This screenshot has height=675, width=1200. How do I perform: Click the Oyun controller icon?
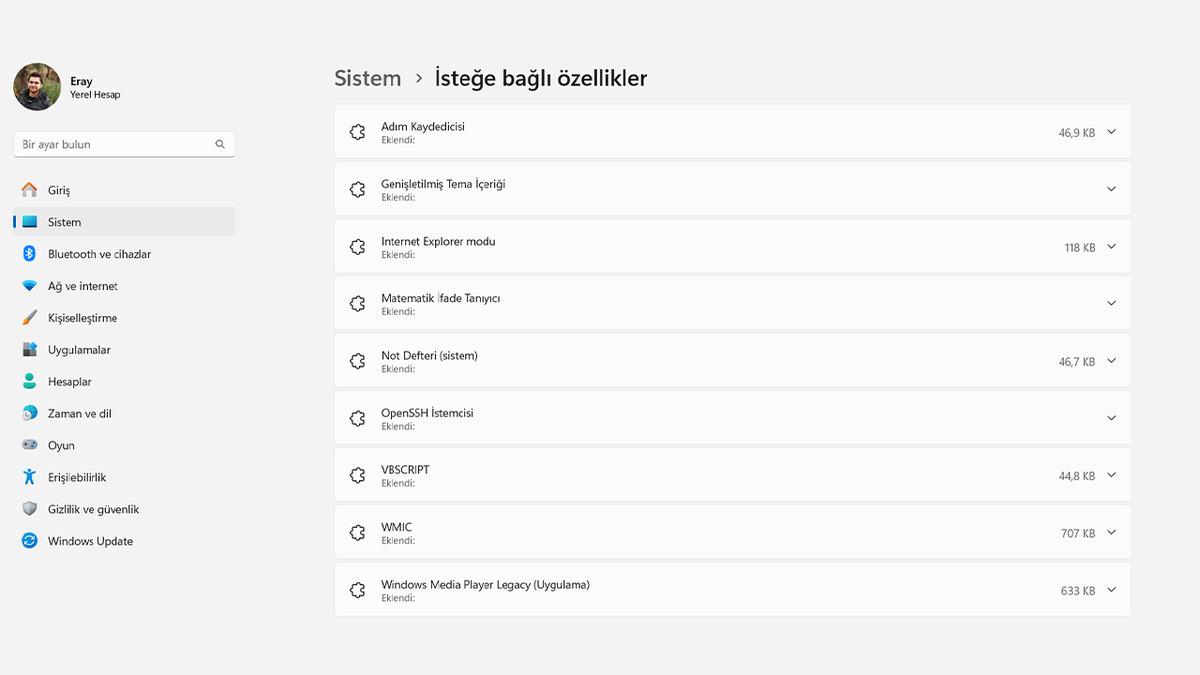coord(32,445)
